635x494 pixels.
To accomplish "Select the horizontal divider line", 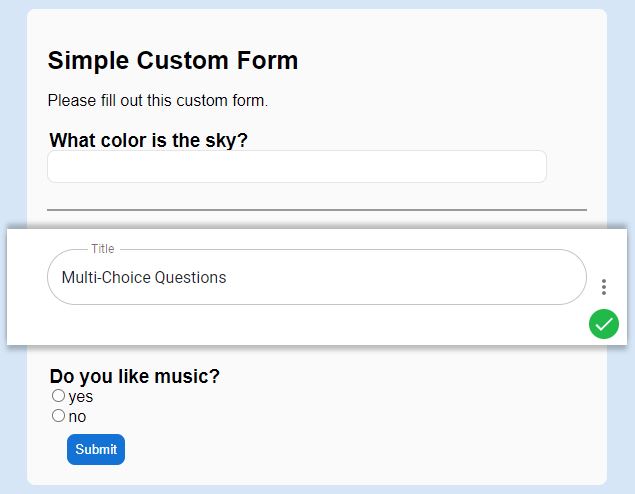I will 317,210.
